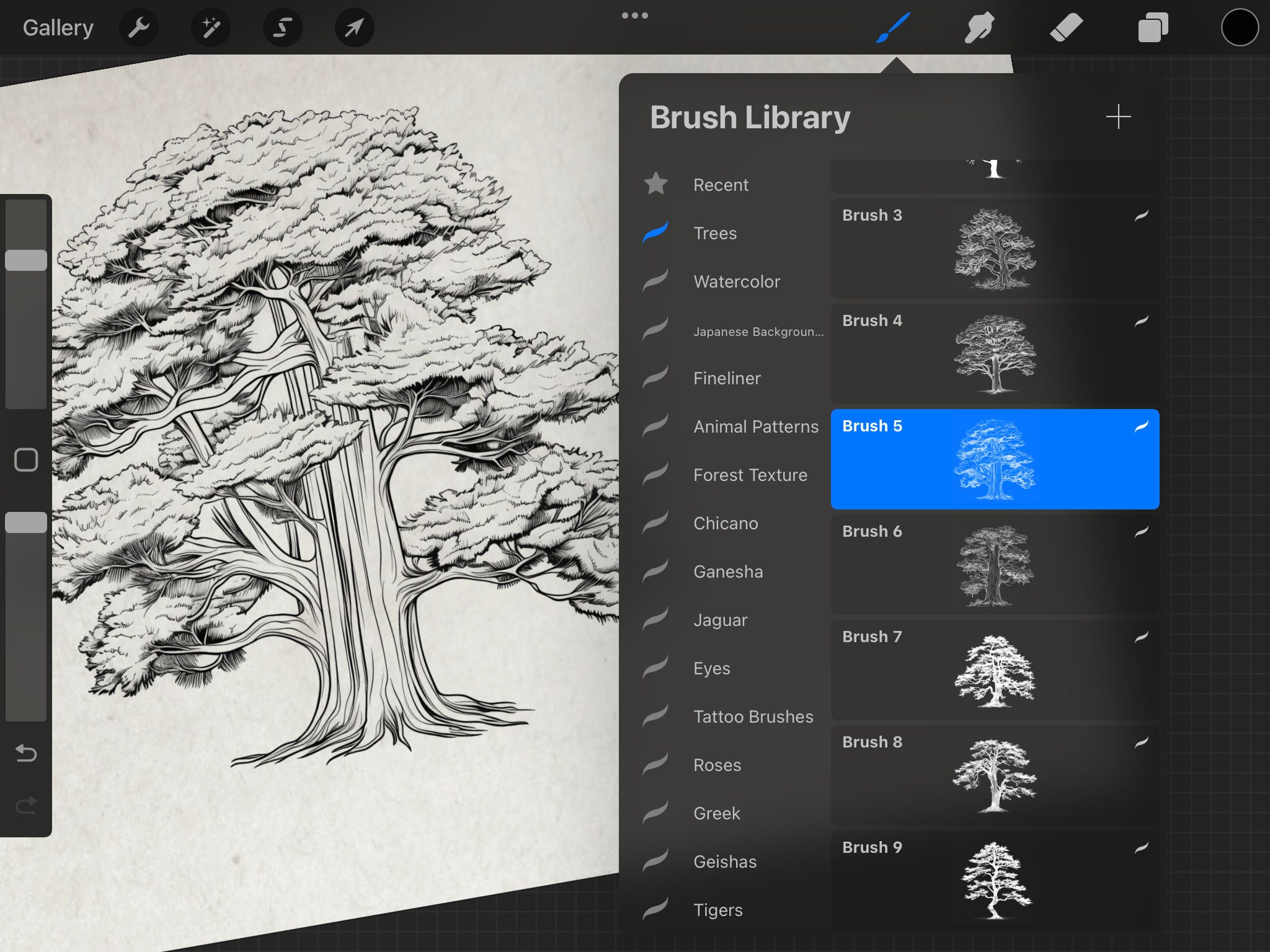Viewport: 1270px width, 952px height.
Task: Undo the last action
Action: coord(26,753)
